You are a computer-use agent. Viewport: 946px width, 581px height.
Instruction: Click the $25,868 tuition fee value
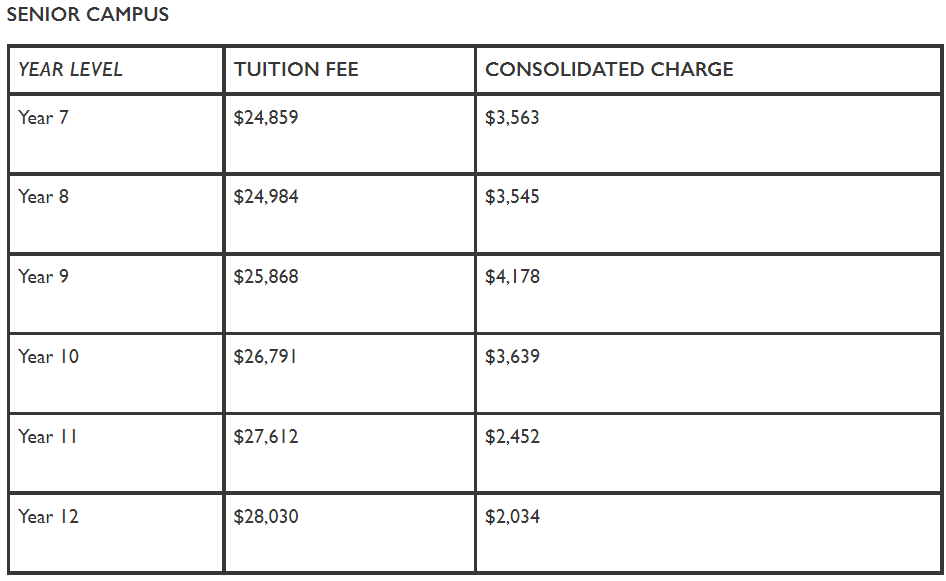(266, 276)
